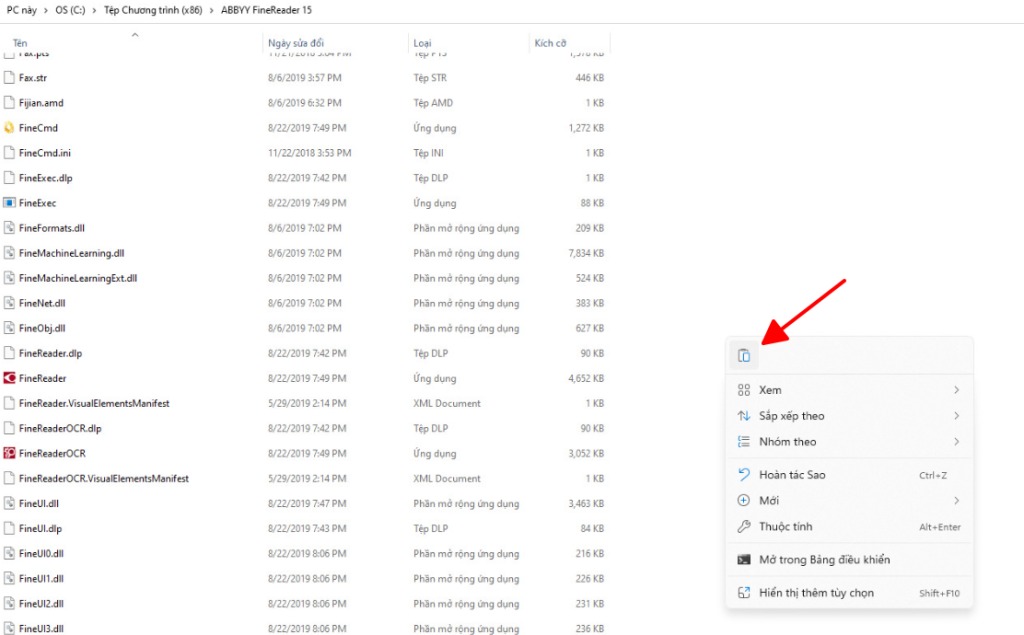Select Thuộc tính from context menu

coord(849,527)
